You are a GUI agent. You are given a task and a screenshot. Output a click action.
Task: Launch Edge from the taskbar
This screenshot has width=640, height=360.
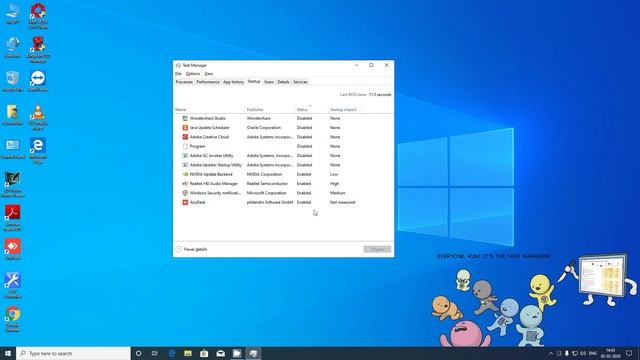click(172, 353)
